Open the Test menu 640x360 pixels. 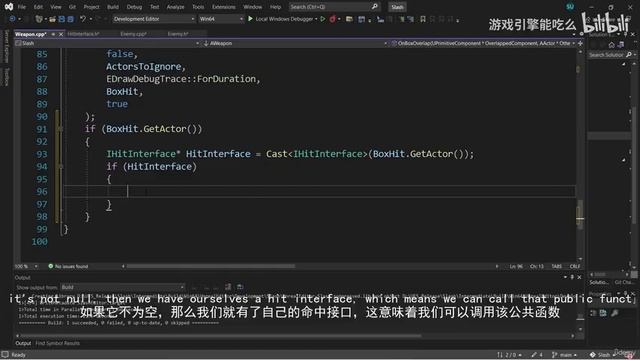pyautogui.click(x=154, y=7)
